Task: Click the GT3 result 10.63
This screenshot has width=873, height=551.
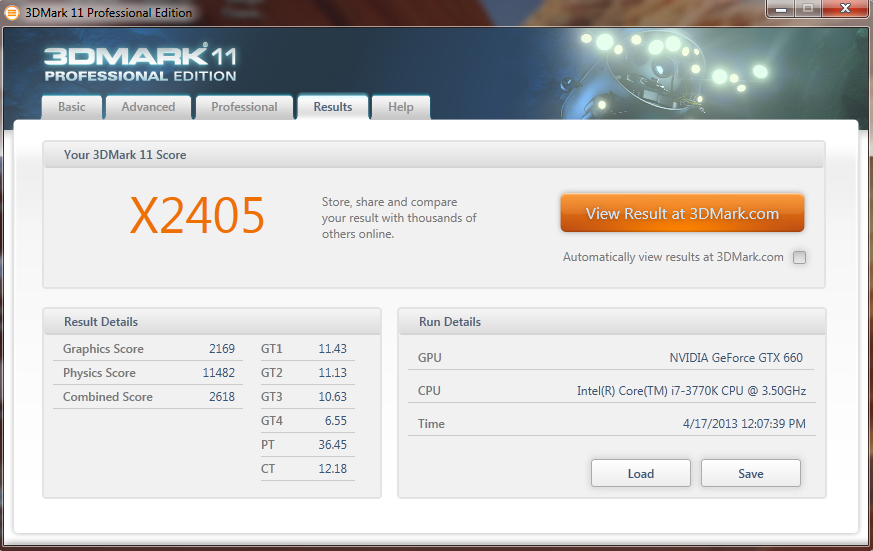Action: (332, 397)
